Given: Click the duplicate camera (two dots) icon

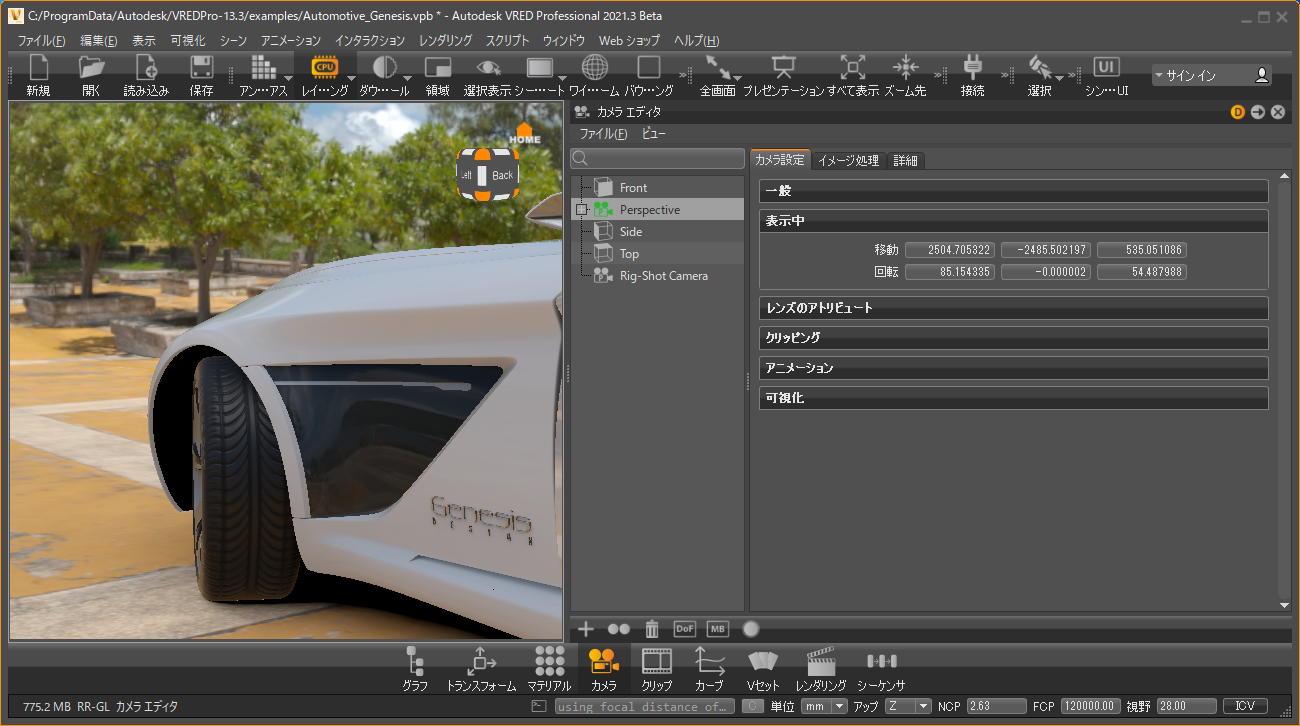Looking at the screenshot, I should (x=619, y=629).
